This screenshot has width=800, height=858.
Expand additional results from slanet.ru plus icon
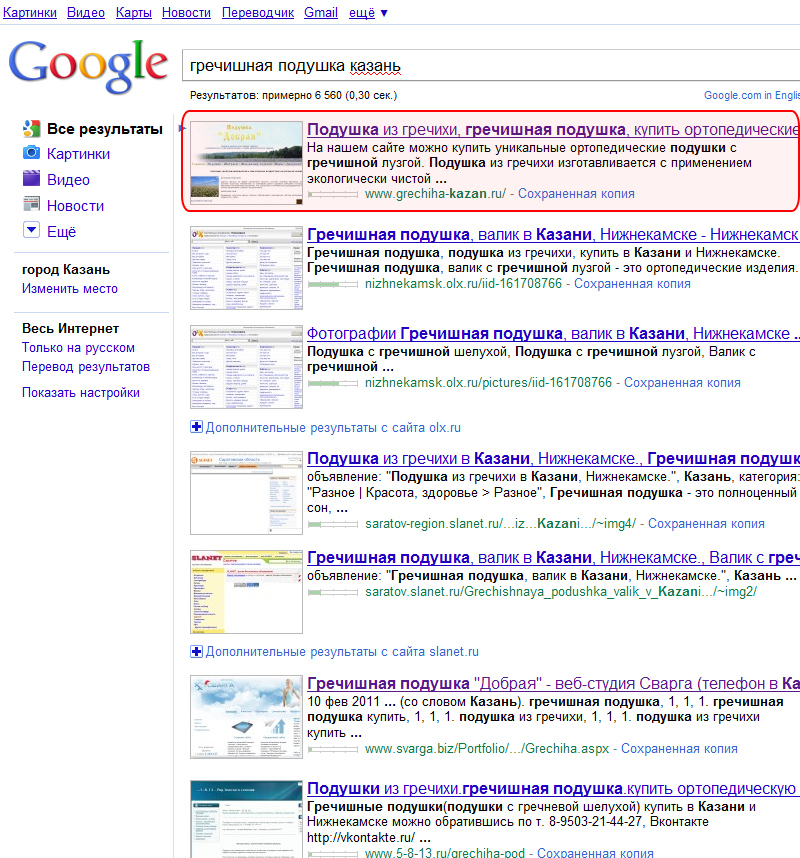coord(196,651)
